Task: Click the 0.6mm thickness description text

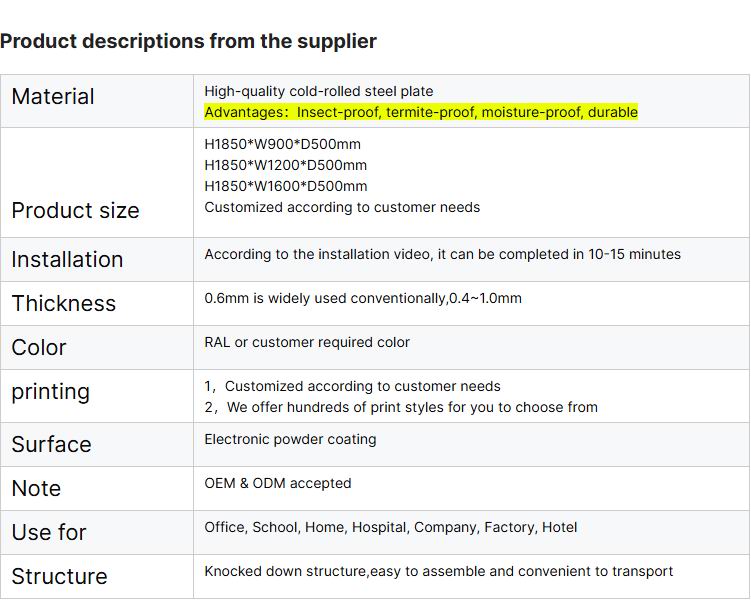Action: tap(363, 298)
